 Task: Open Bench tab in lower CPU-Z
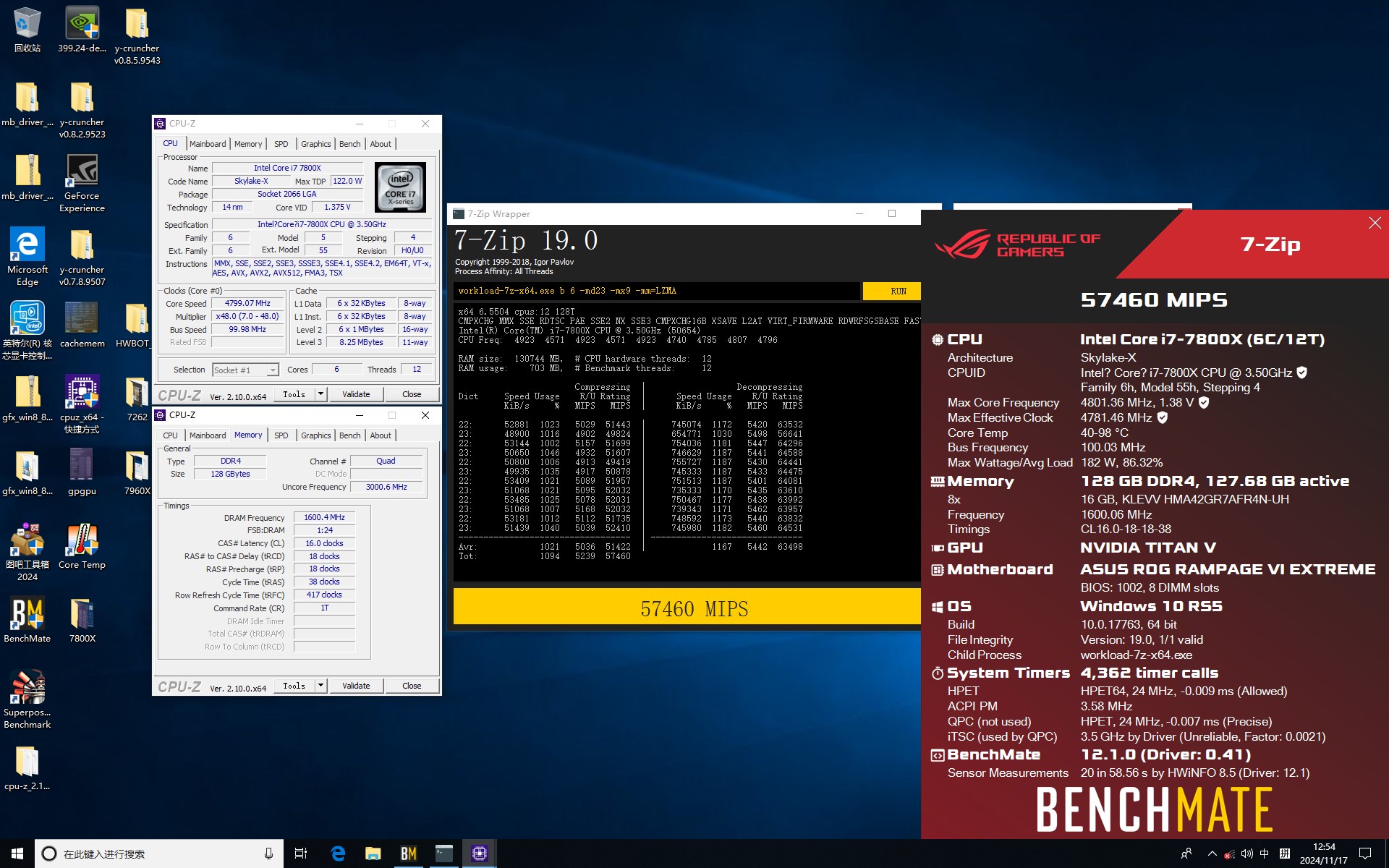349,435
